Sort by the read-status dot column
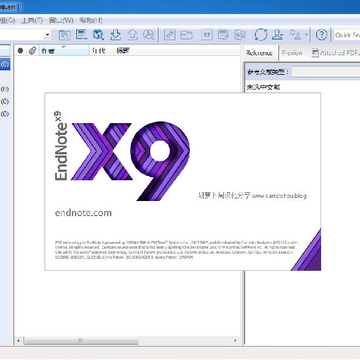 [20, 51]
